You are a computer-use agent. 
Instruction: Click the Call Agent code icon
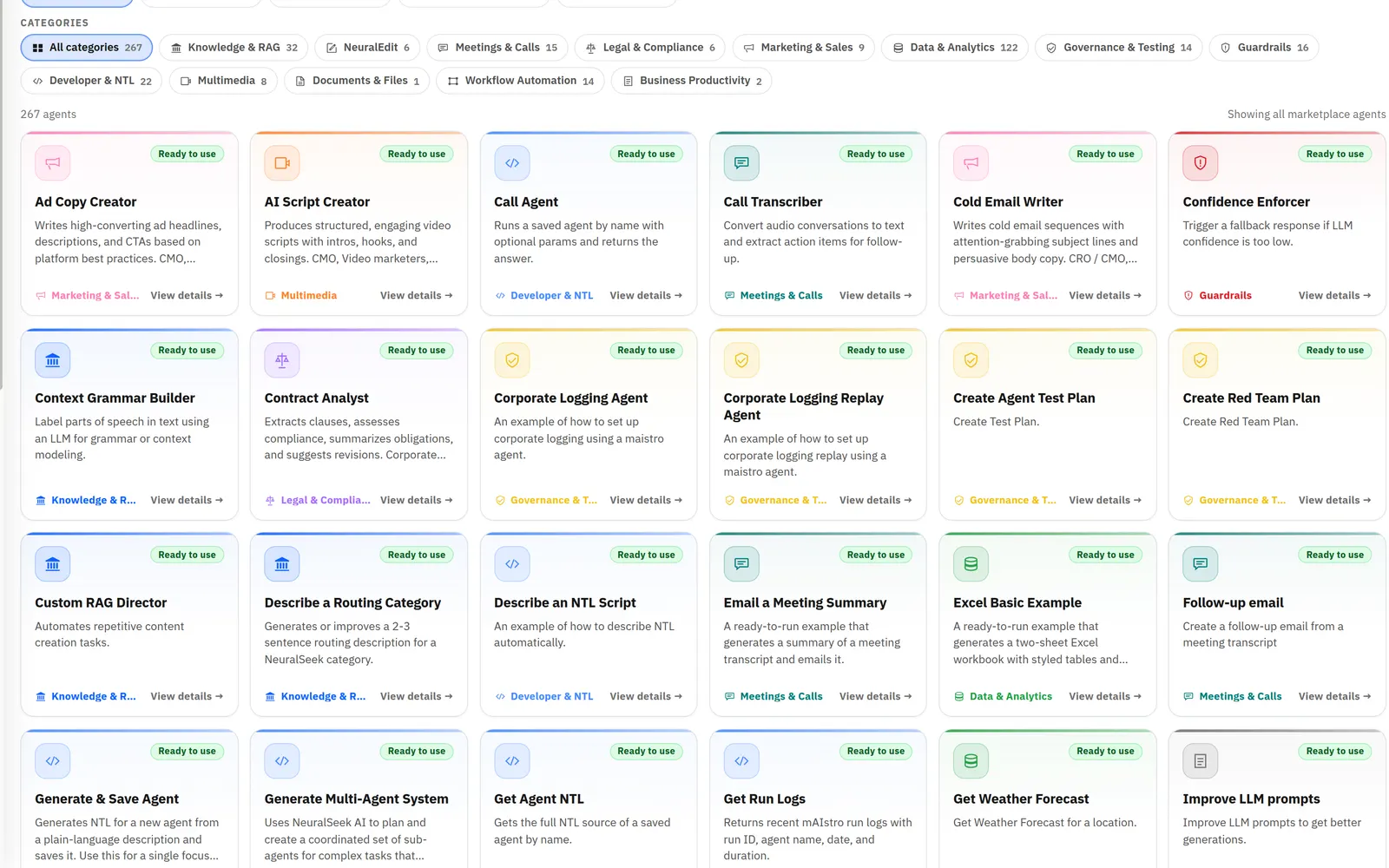coord(512,163)
